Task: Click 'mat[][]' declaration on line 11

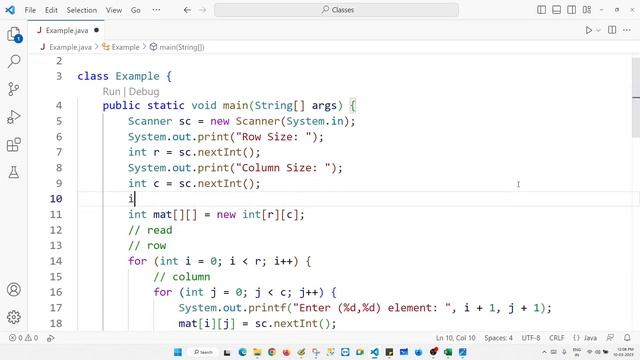Action: pos(175,215)
